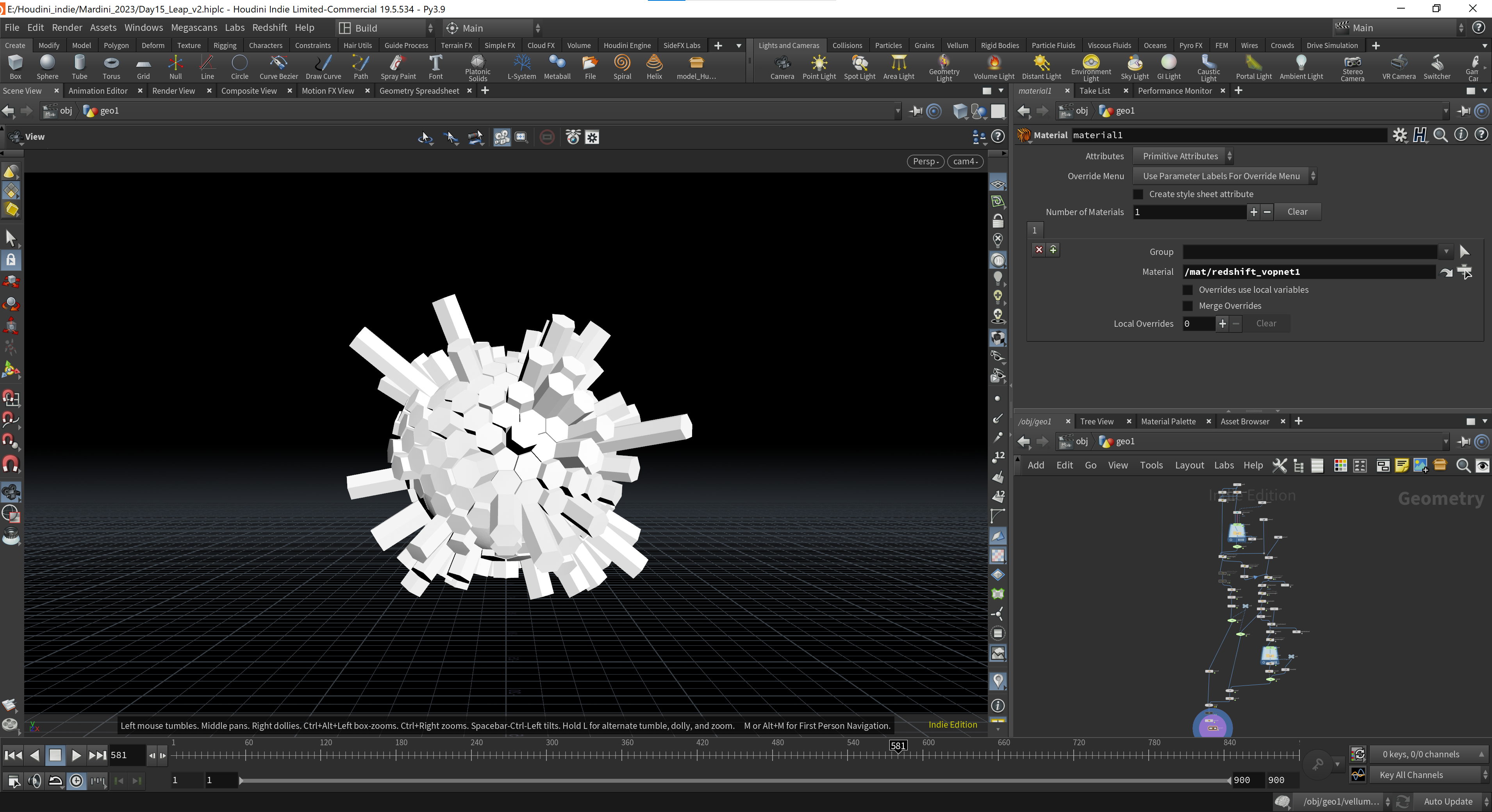1492x812 pixels.
Task: Toggle the parameter pane link circle
Action: pyautogui.click(x=1481, y=111)
